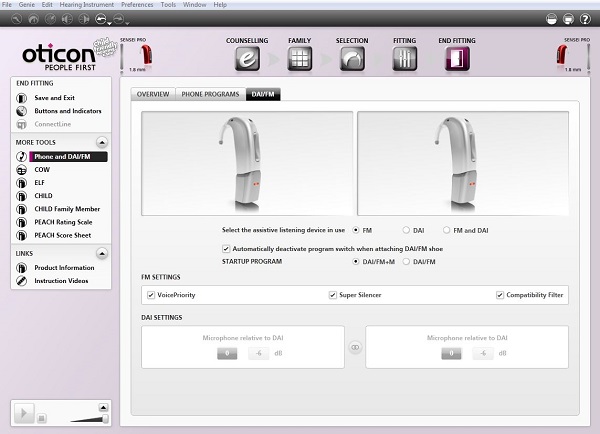
Task: Open the Selection step icon
Action: tap(352, 58)
